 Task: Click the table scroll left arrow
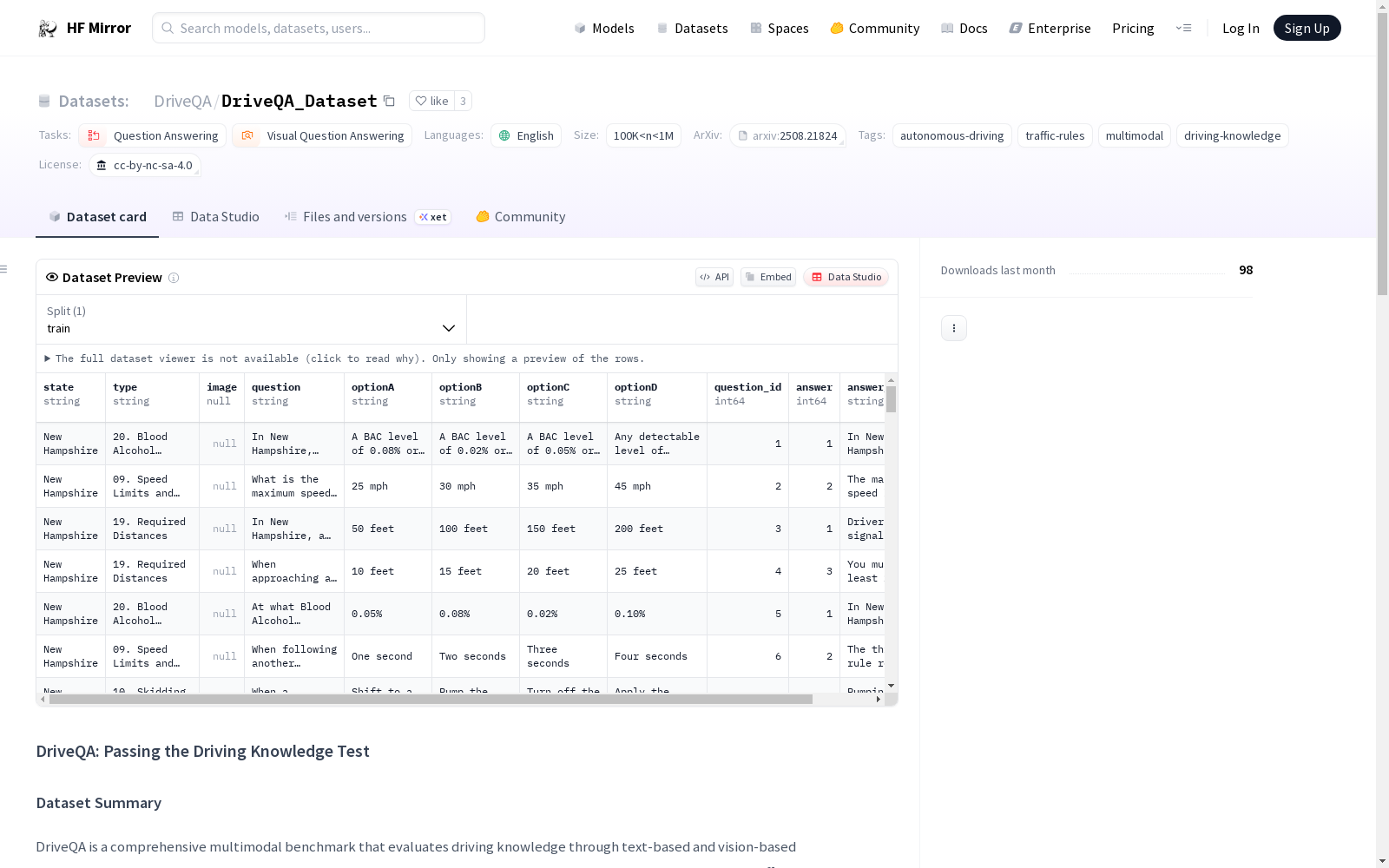pyautogui.click(x=43, y=699)
